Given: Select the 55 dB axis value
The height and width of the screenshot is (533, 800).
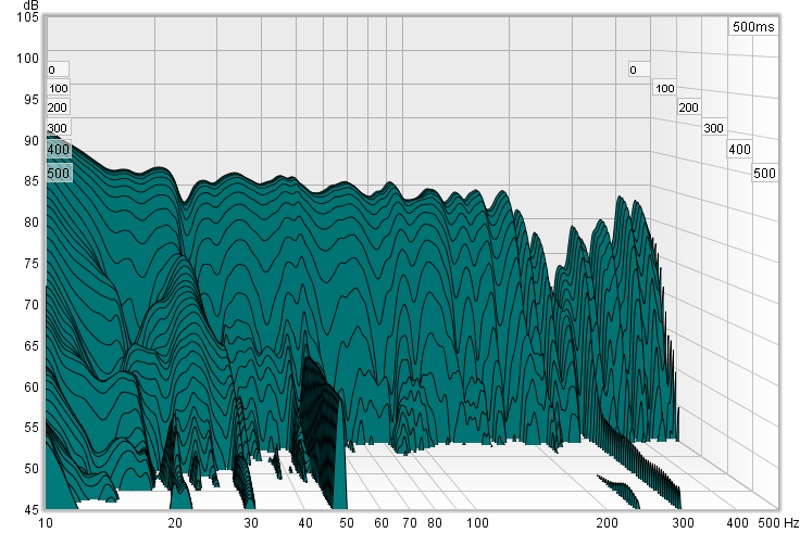Looking at the screenshot, I should point(31,427).
